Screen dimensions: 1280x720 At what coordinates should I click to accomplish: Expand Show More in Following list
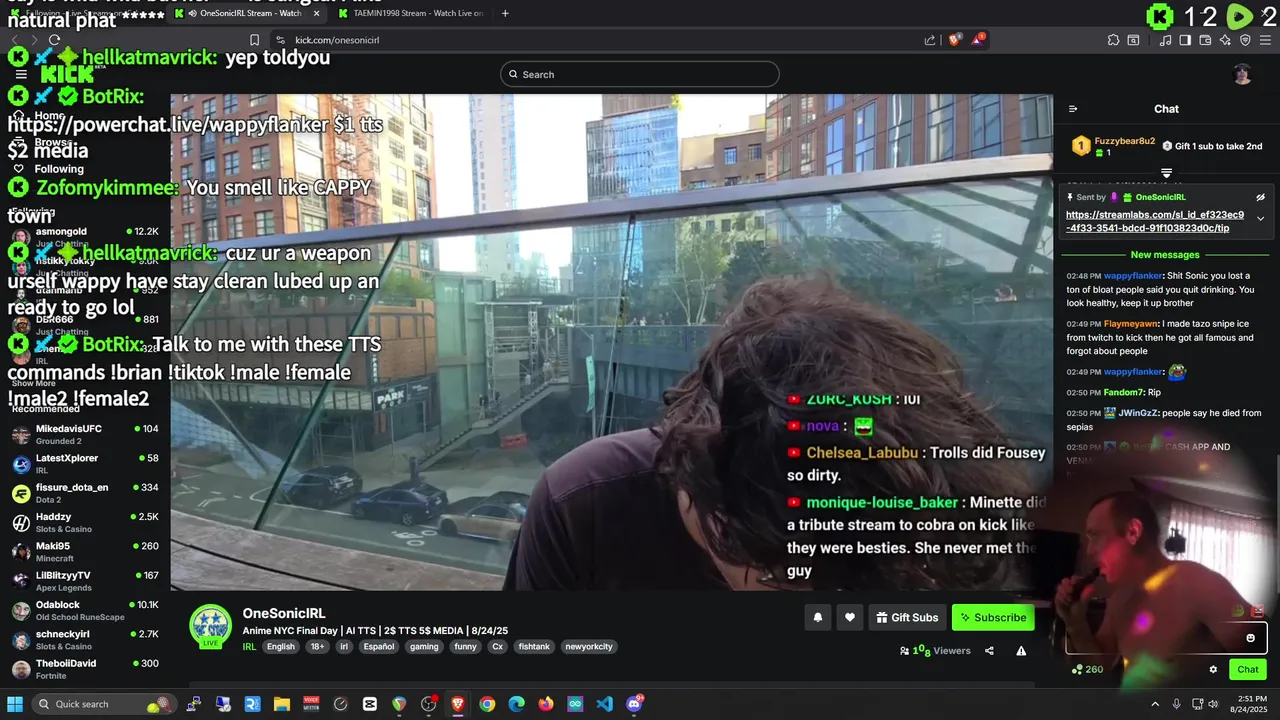[x=34, y=383]
